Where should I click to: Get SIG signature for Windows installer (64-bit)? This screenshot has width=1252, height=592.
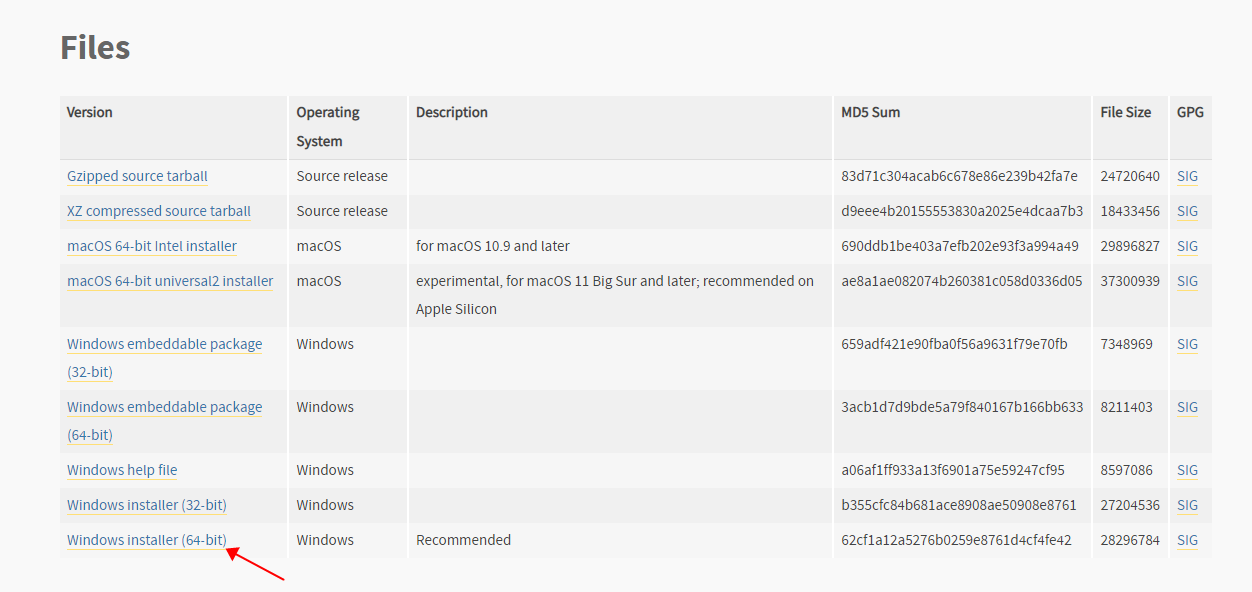click(x=1187, y=540)
